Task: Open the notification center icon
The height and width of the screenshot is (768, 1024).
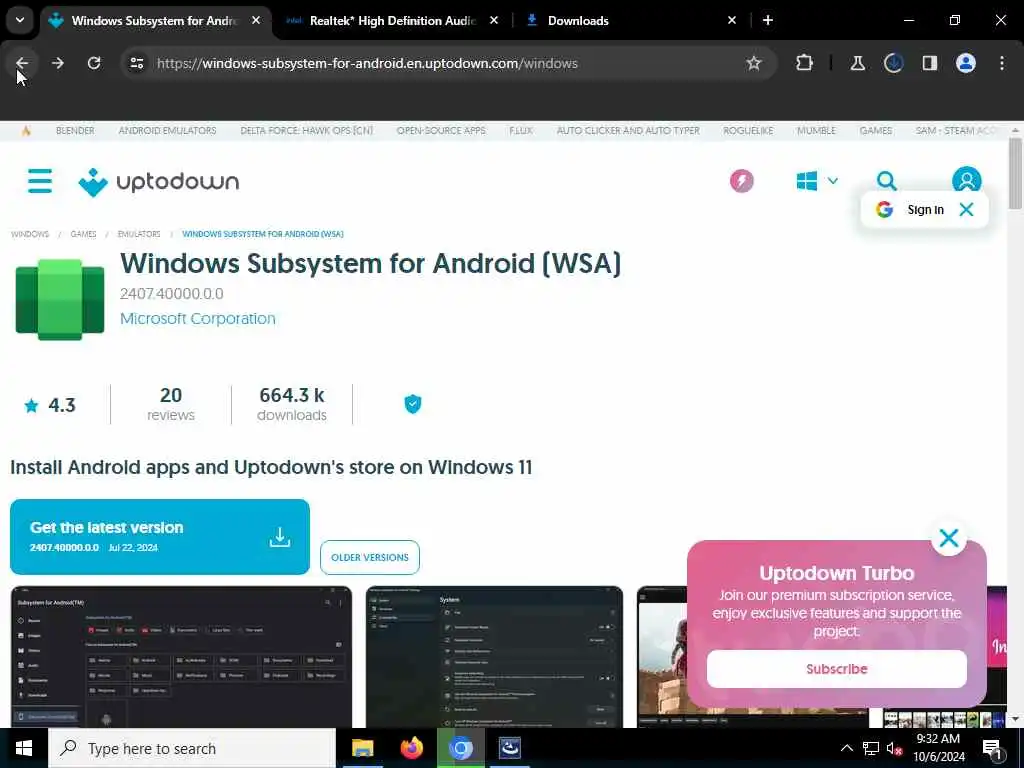Action: click(992, 748)
